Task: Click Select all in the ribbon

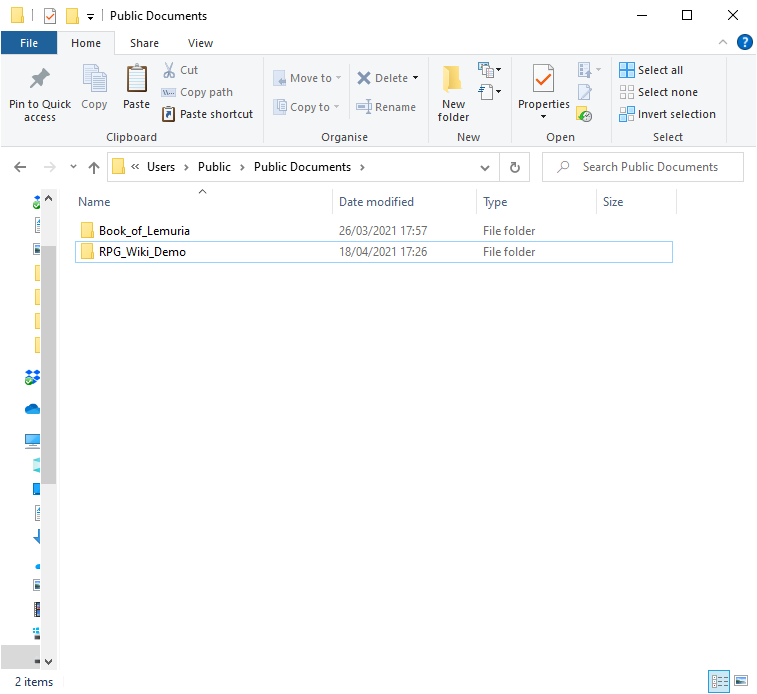Action: [x=651, y=70]
